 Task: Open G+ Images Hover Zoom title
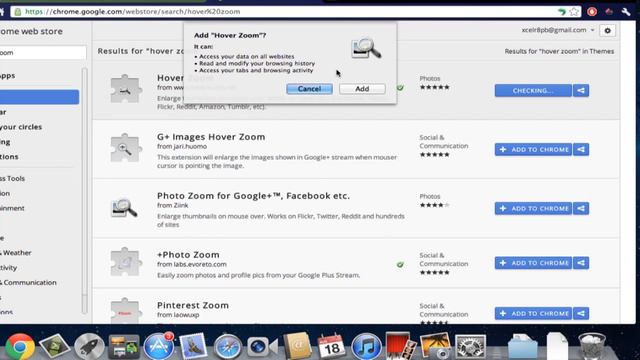coord(211,137)
